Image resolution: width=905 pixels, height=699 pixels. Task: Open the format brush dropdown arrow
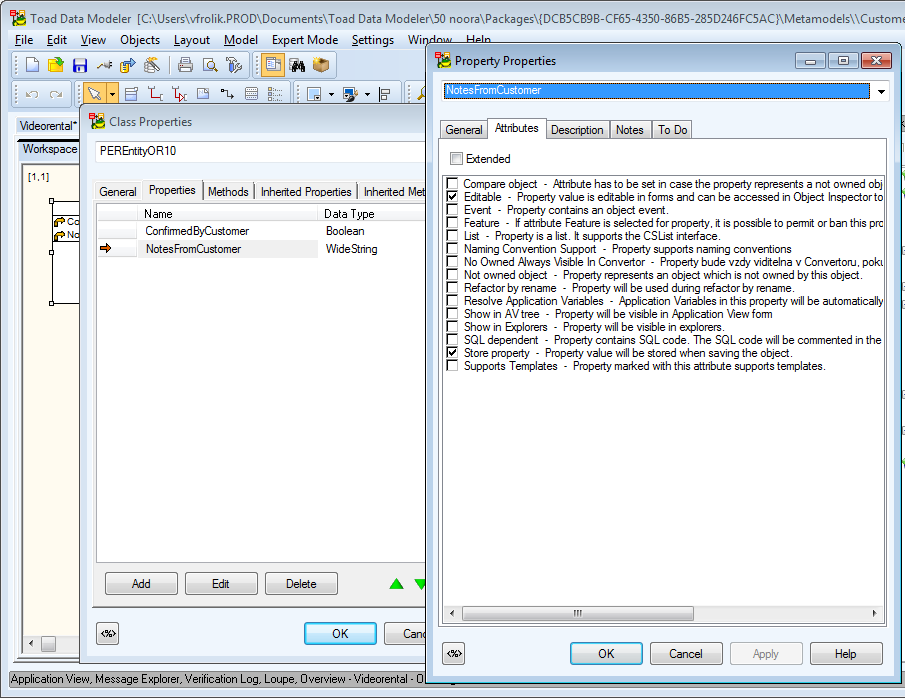(367, 95)
